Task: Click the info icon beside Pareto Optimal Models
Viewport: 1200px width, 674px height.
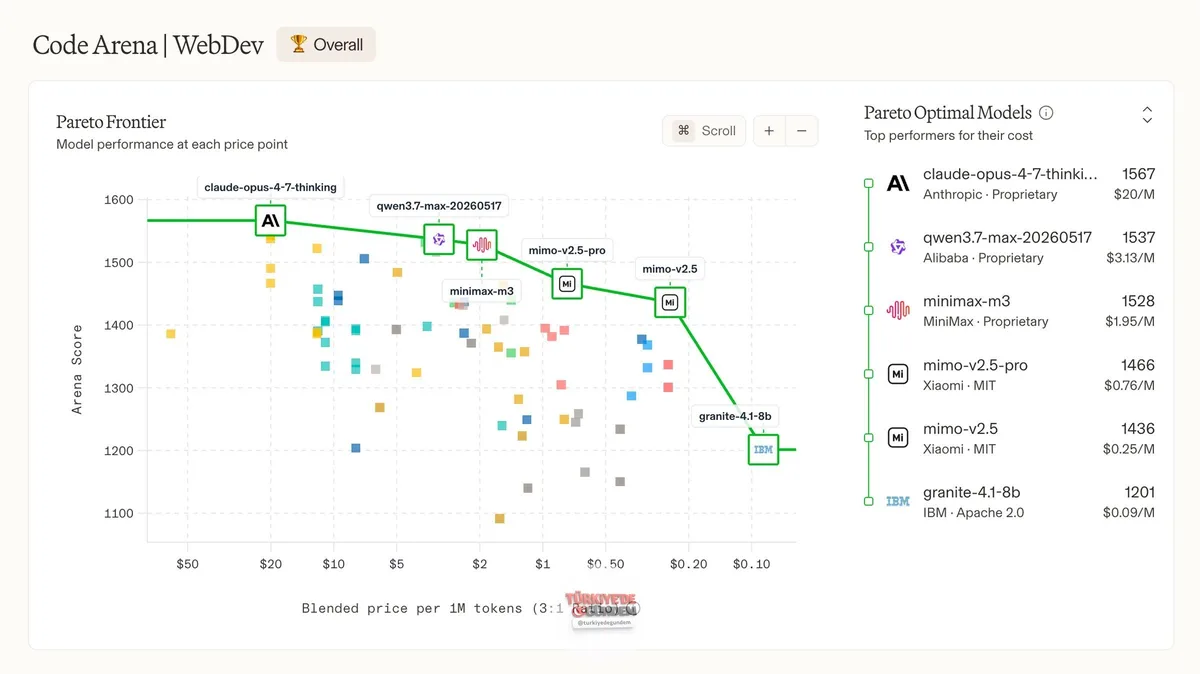Action: [1046, 113]
